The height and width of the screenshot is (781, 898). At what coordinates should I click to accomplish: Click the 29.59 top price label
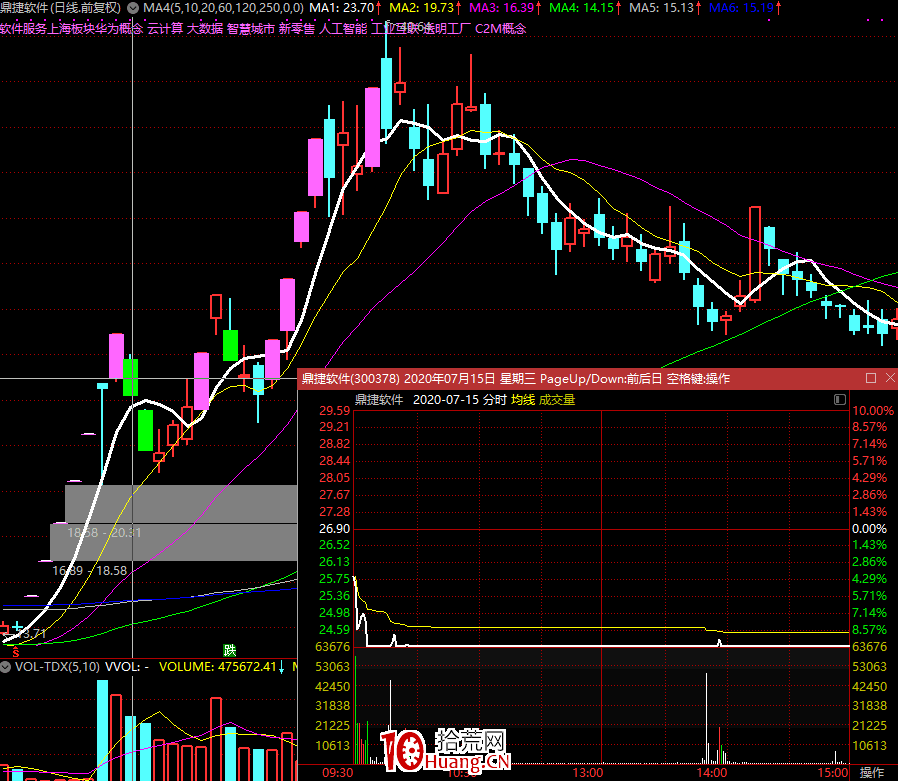coord(334,411)
